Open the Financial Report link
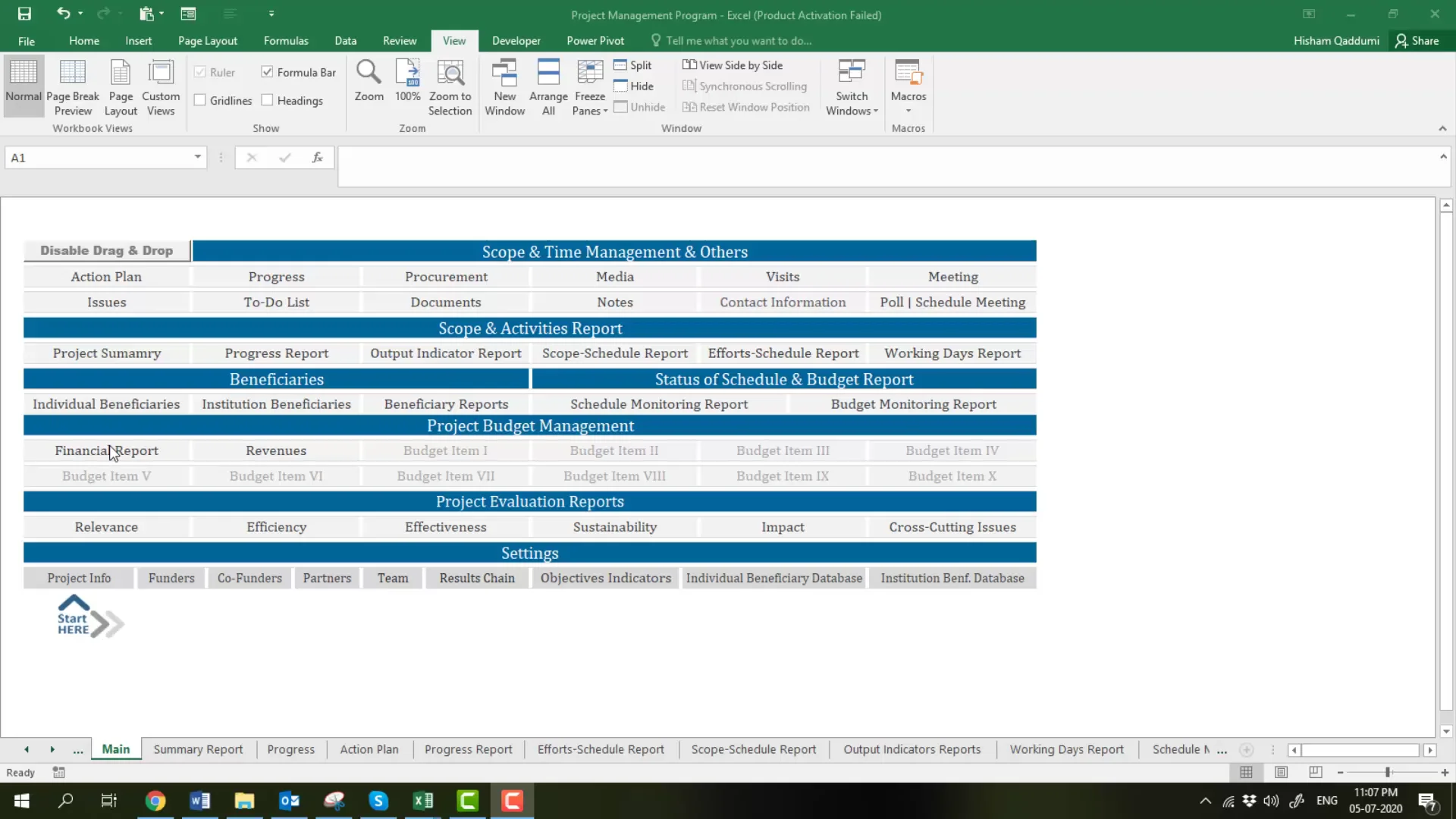 coord(106,450)
